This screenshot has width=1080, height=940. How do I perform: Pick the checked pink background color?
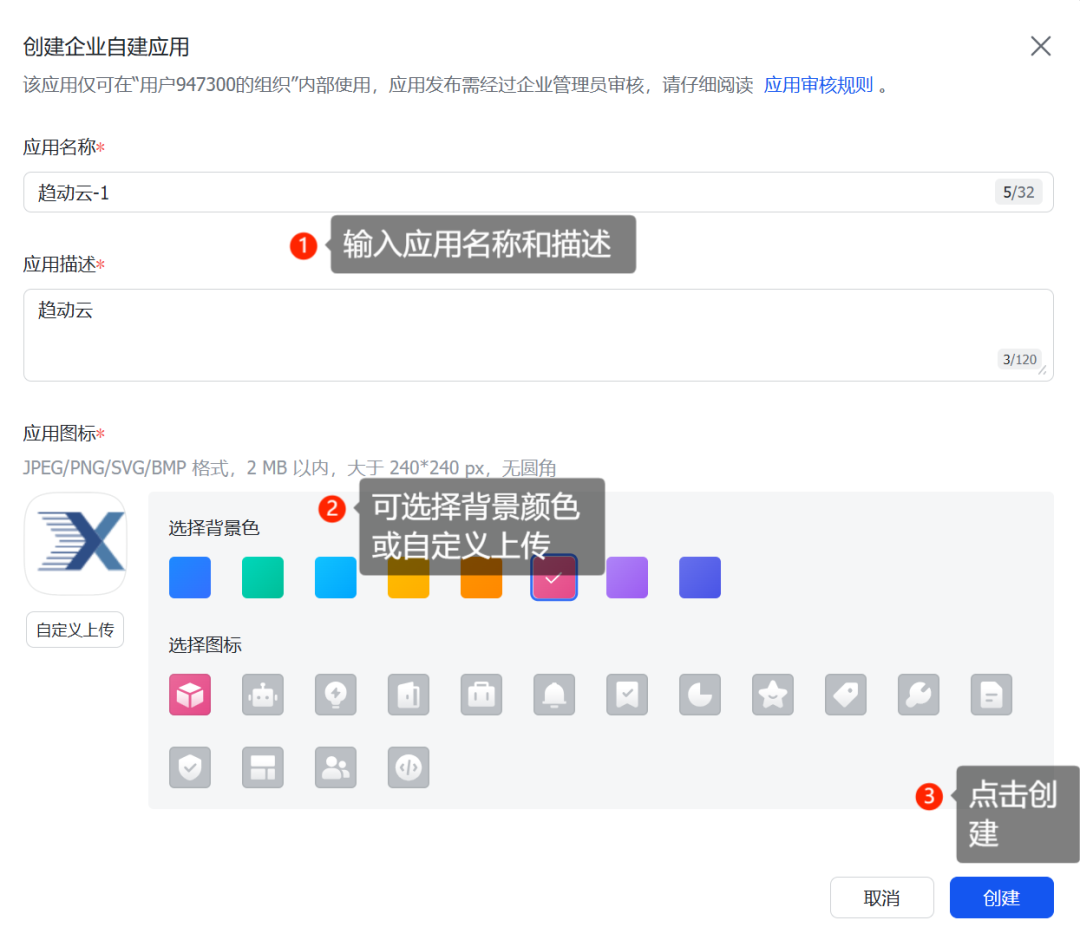point(554,577)
